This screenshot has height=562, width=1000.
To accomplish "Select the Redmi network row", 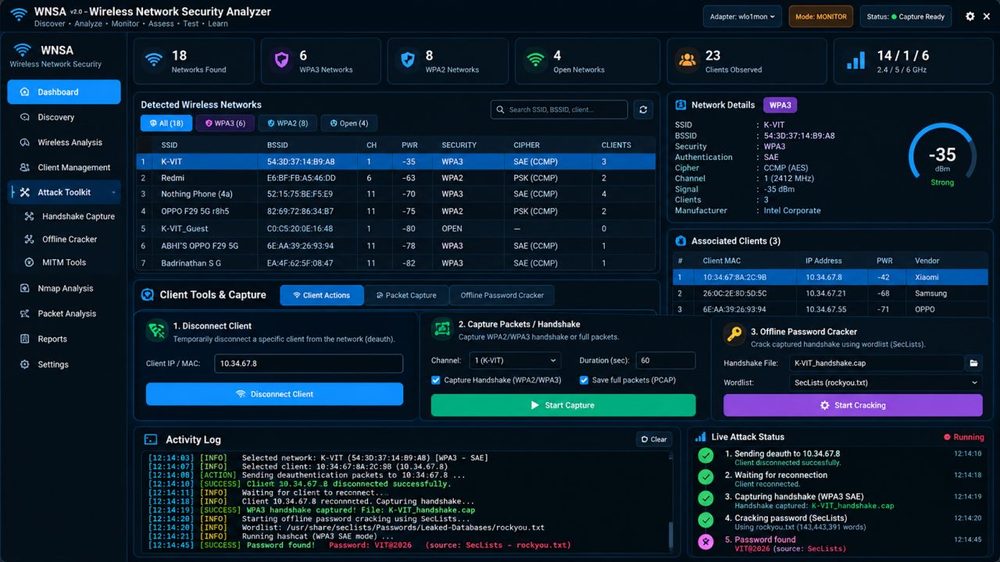I will (395, 178).
